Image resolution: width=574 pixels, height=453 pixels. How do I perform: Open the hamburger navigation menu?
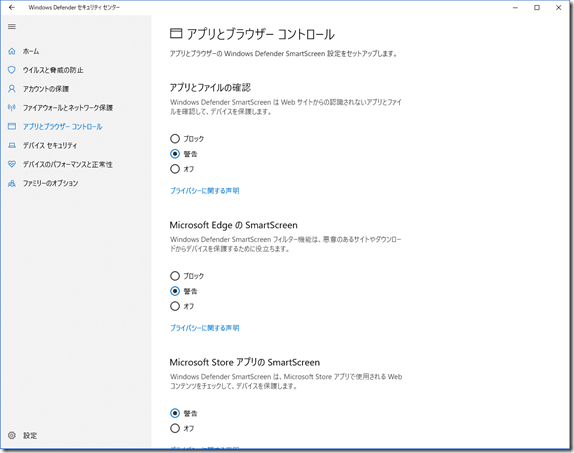(x=12, y=26)
